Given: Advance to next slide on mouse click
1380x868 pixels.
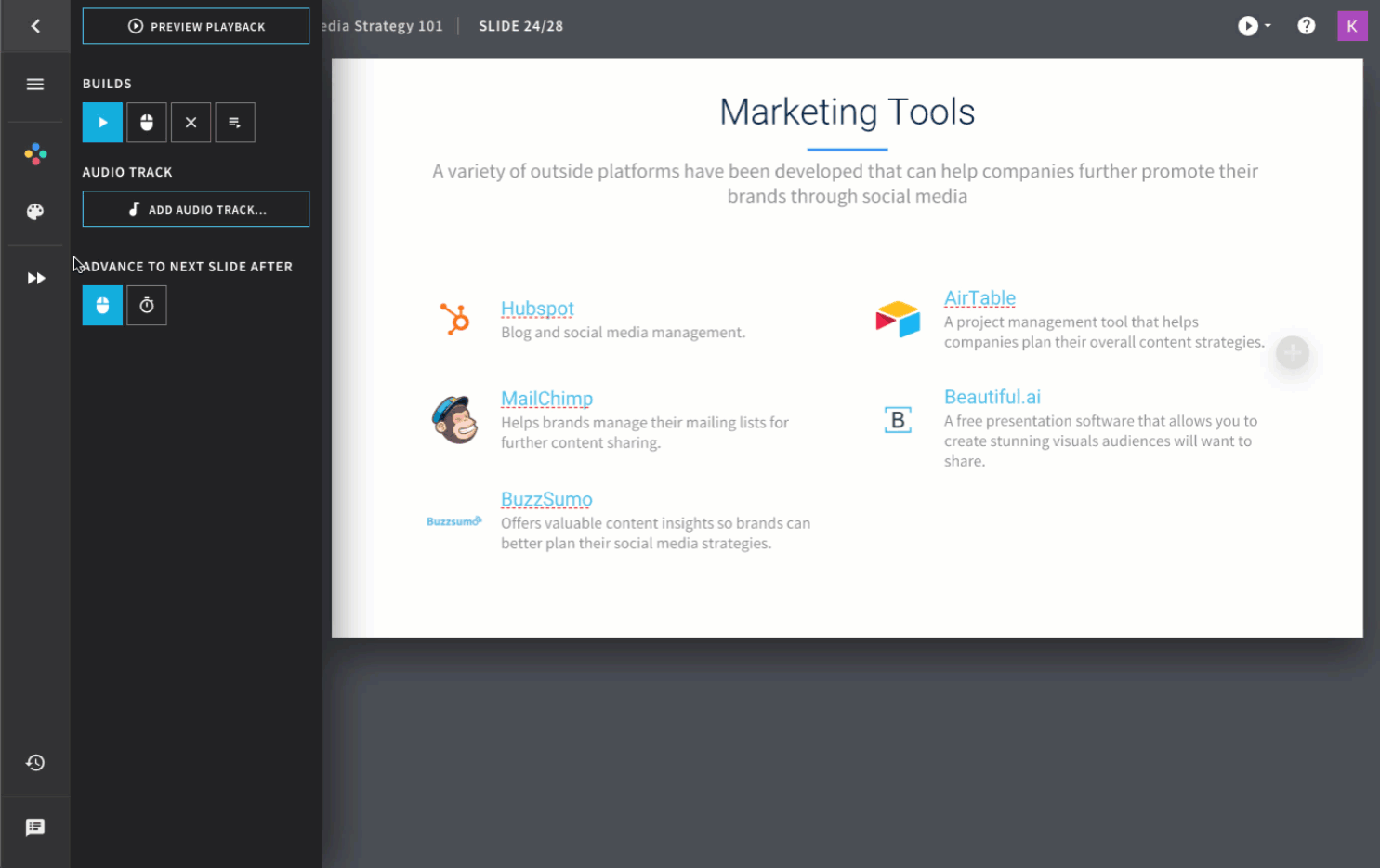Looking at the screenshot, I should point(102,306).
